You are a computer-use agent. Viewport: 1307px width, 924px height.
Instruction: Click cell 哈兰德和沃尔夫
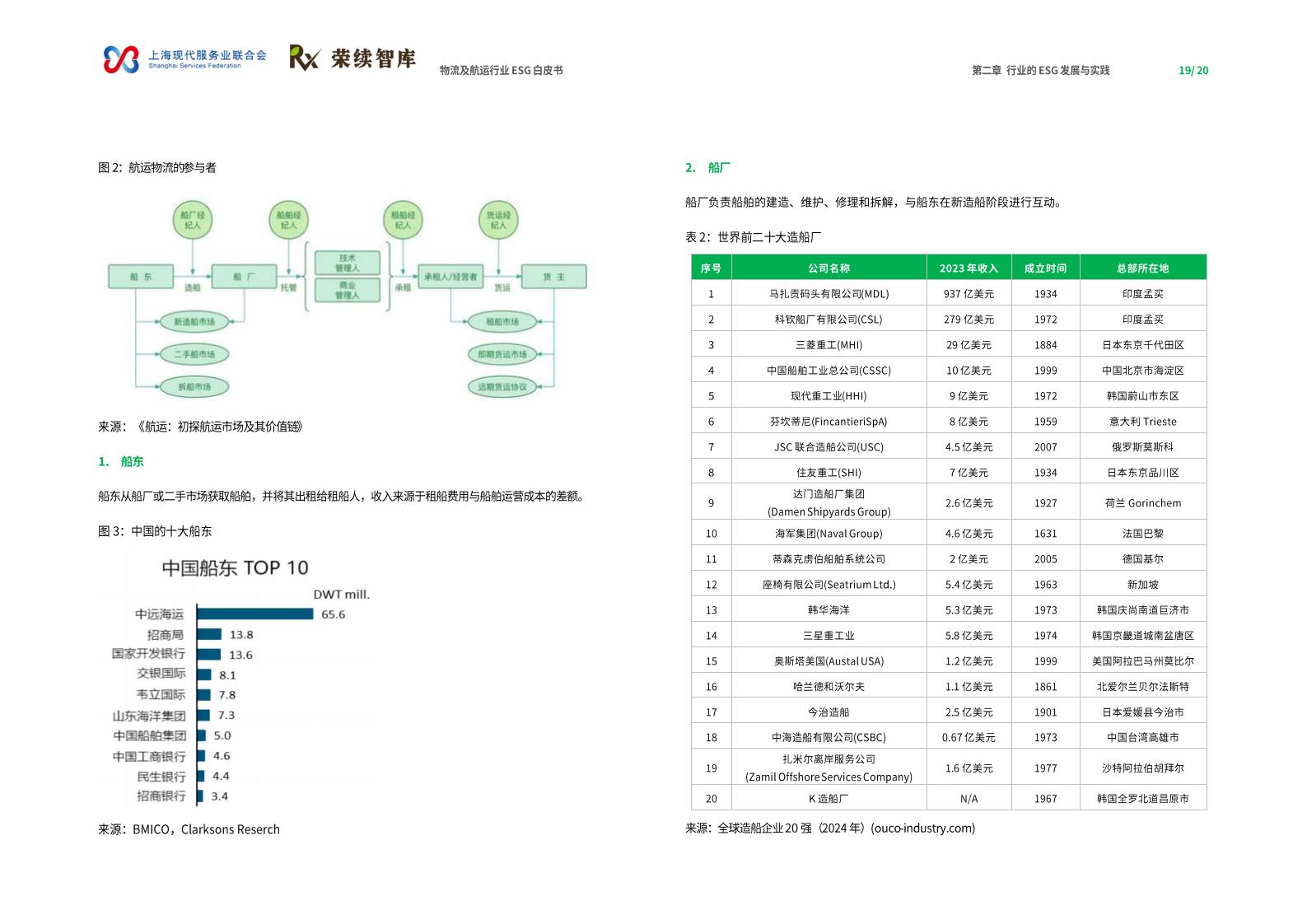pyautogui.click(x=829, y=687)
